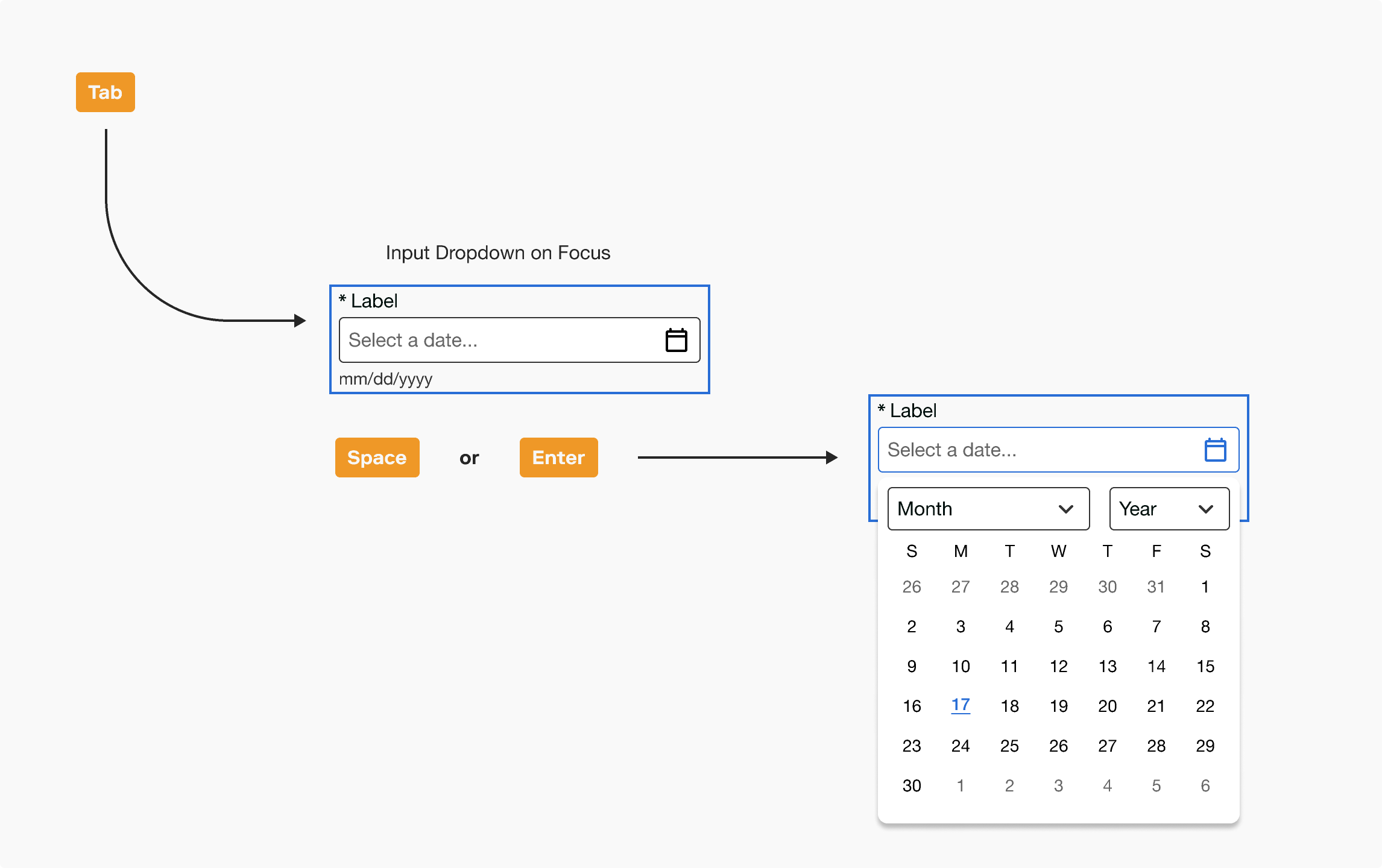The width and height of the screenshot is (1382, 868).
Task: Select the Space key badge
Action: click(x=376, y=458)
